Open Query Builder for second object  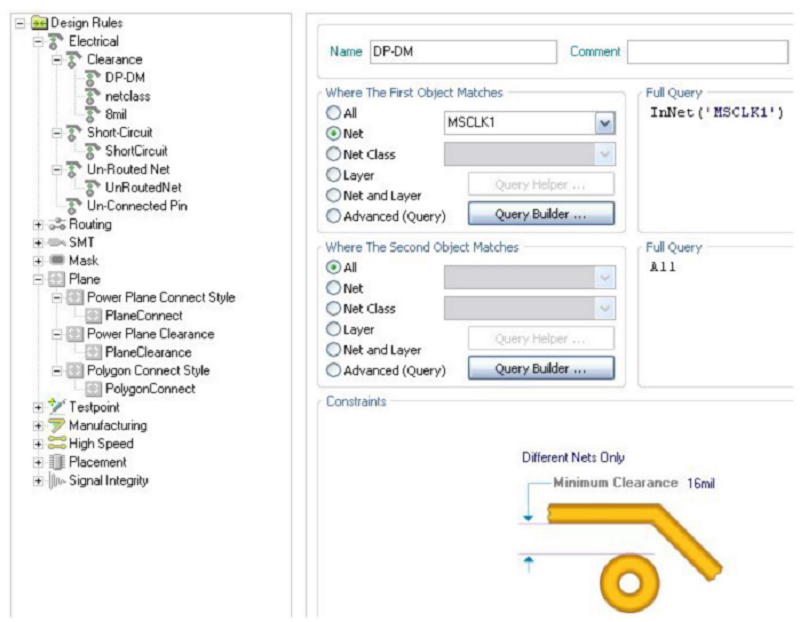coord(541,369)
